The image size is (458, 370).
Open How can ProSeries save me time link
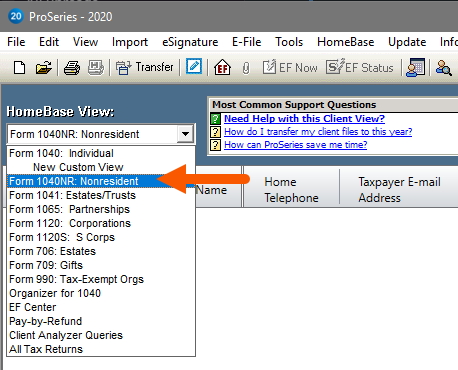tap(296, 145)
